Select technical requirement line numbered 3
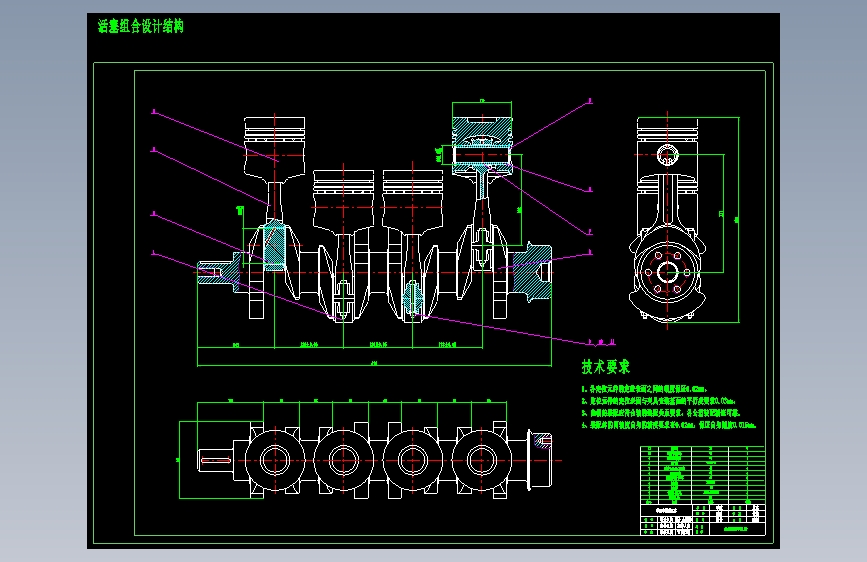The width and height of the screenshot is (867, 562). (x=661, y=413)
